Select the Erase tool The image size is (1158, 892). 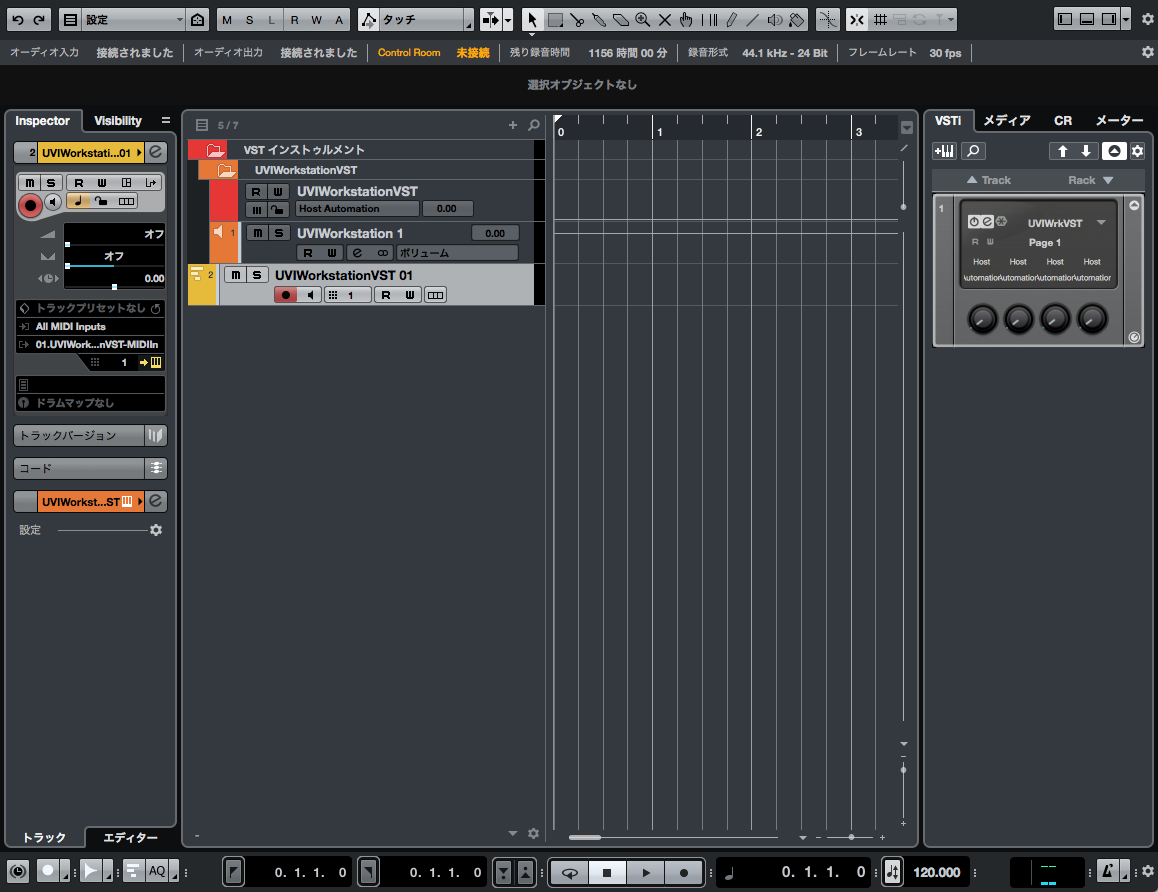pyautogui.click(x=621, y=20)
